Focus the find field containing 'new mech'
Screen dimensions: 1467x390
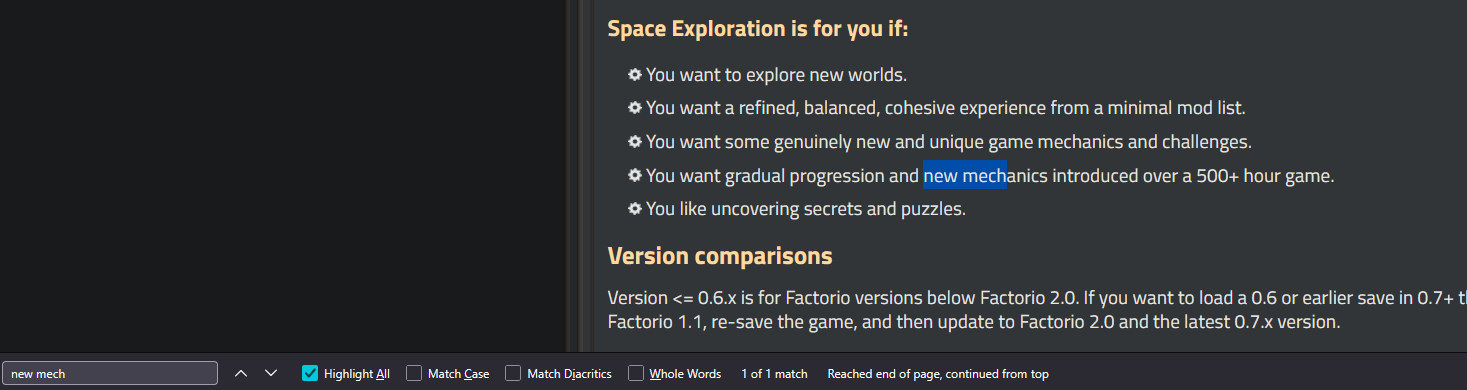(110, 373)
